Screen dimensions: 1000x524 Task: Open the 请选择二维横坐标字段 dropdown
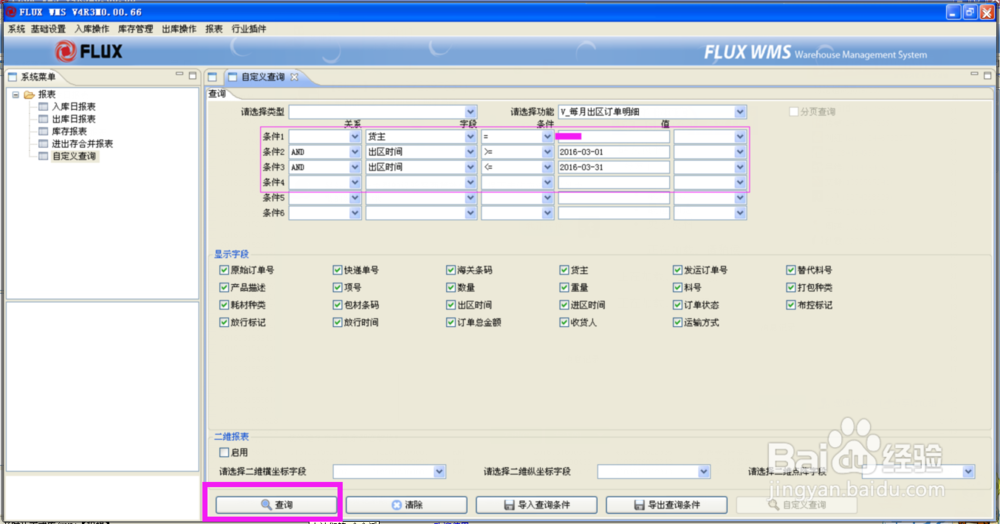439,472
